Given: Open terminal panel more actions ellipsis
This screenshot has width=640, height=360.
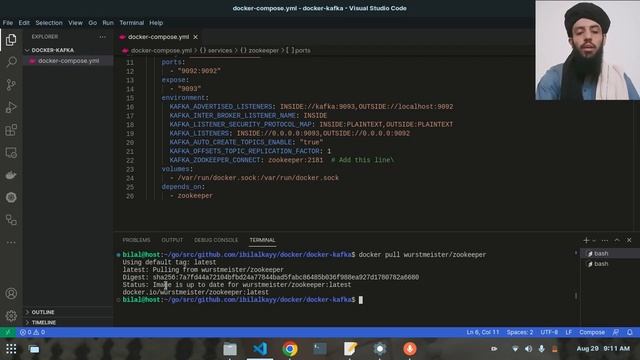Looking at the screenshot, I should (605, 240).
